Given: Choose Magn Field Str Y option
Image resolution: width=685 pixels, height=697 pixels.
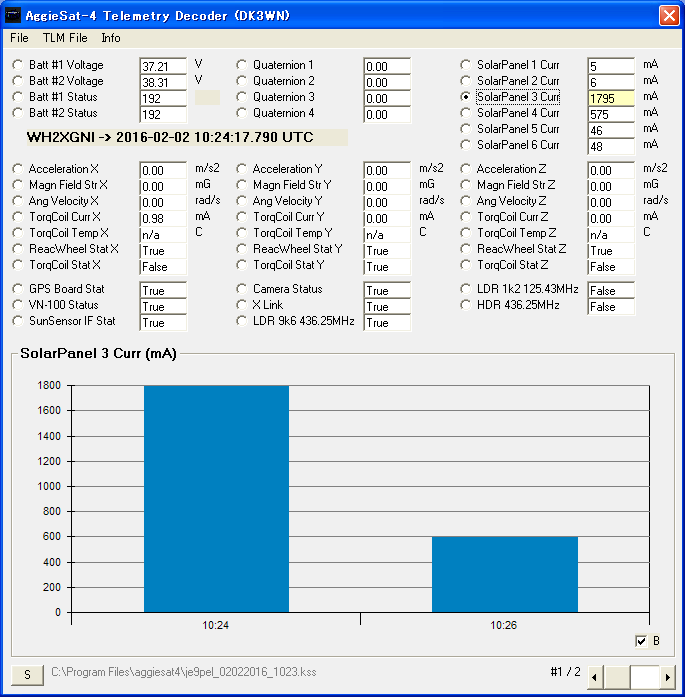Looking at the screenshot, I should (242, 185).
